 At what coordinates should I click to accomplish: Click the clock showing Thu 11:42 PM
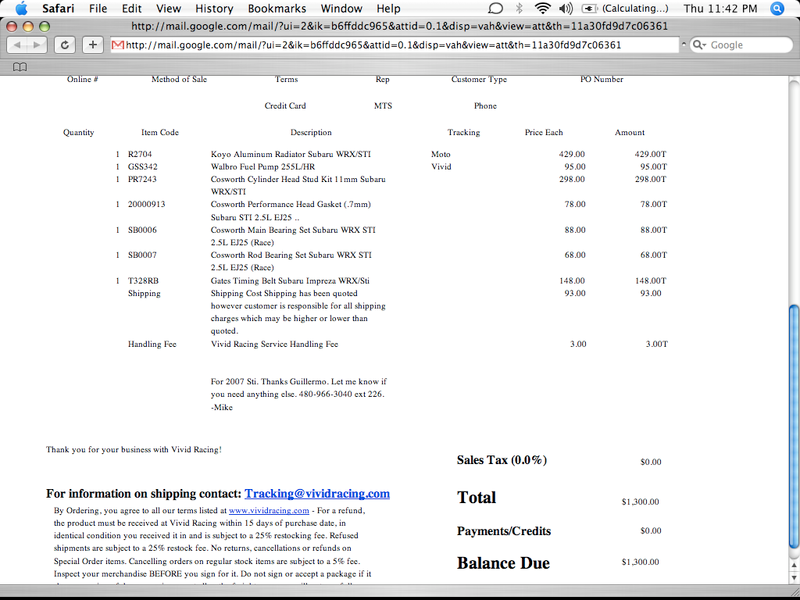tap(720, 9)
